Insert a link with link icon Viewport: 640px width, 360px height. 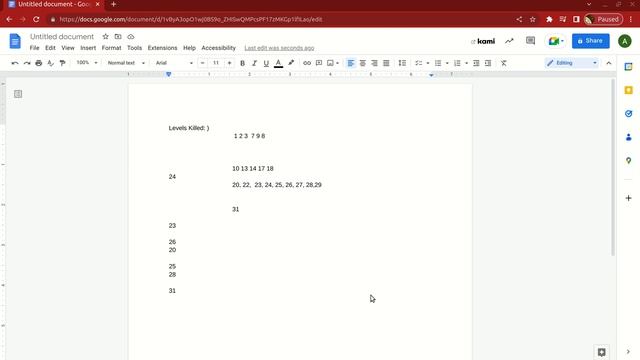click(x=307, y=63)
